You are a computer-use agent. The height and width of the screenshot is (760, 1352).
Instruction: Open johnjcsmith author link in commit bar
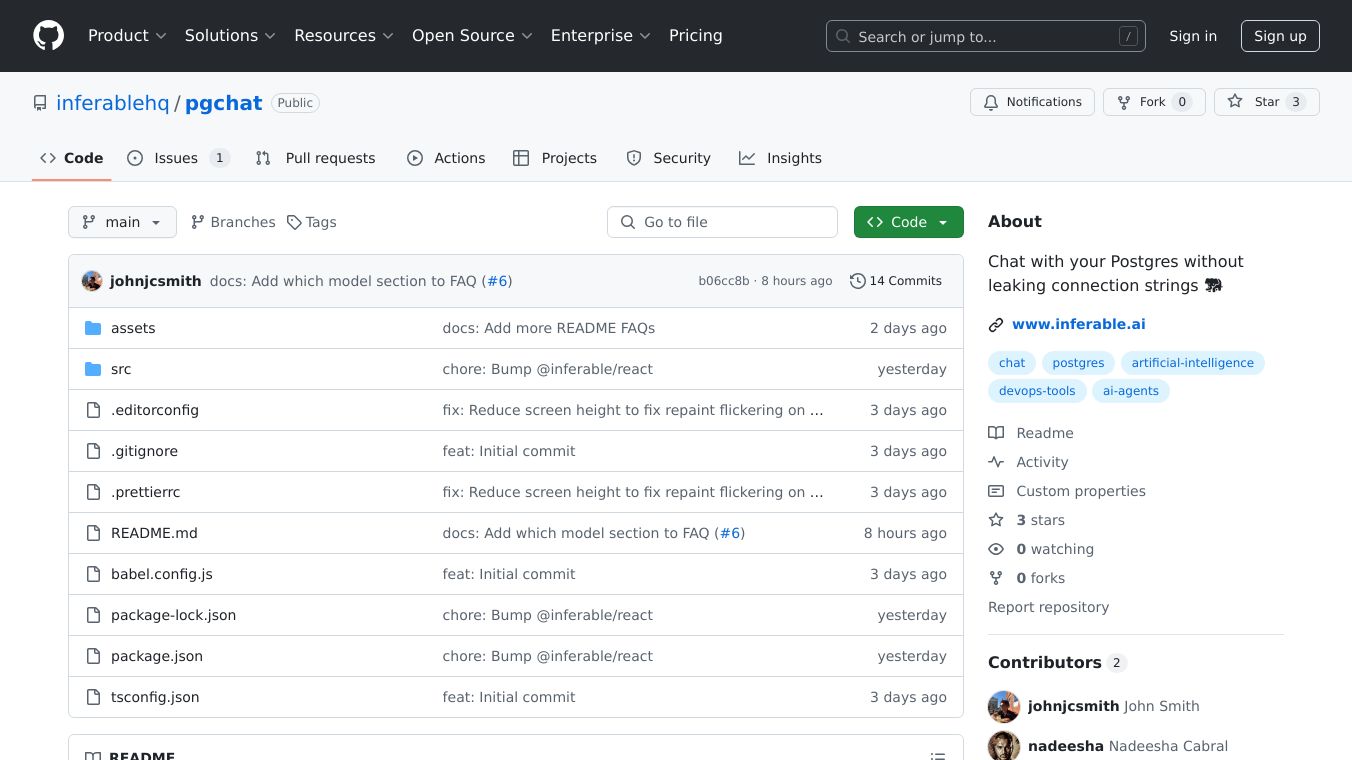click(155, 281)
